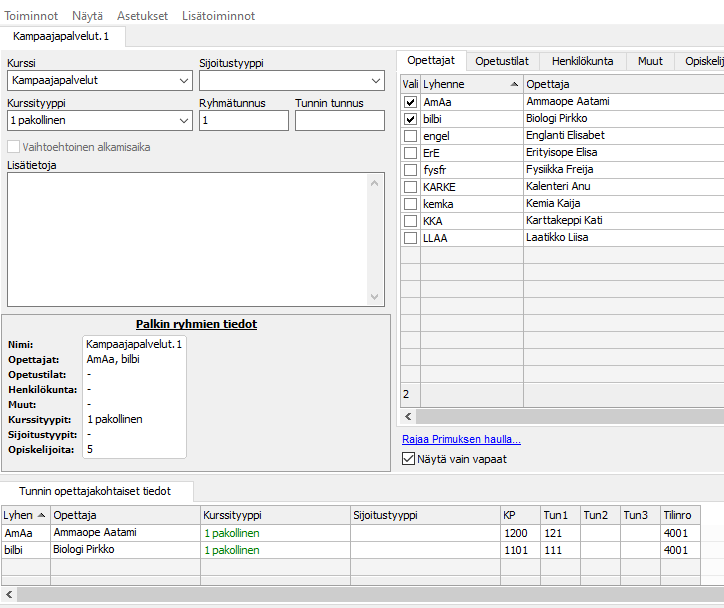Click in the Ryhmätunnus field
The width and height of the screenshot is (724, 608).
pos(243,121)
